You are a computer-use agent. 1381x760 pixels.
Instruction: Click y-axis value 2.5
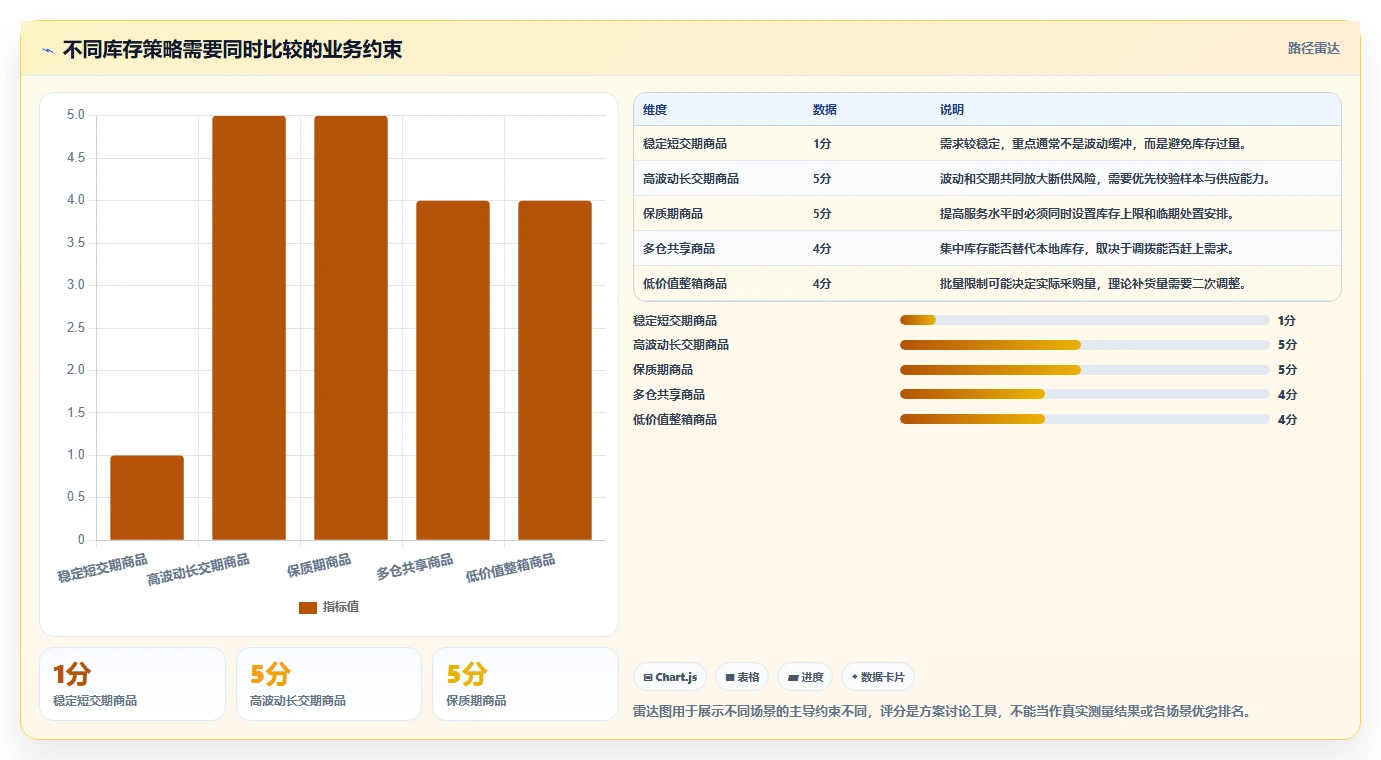click(76, 328)
